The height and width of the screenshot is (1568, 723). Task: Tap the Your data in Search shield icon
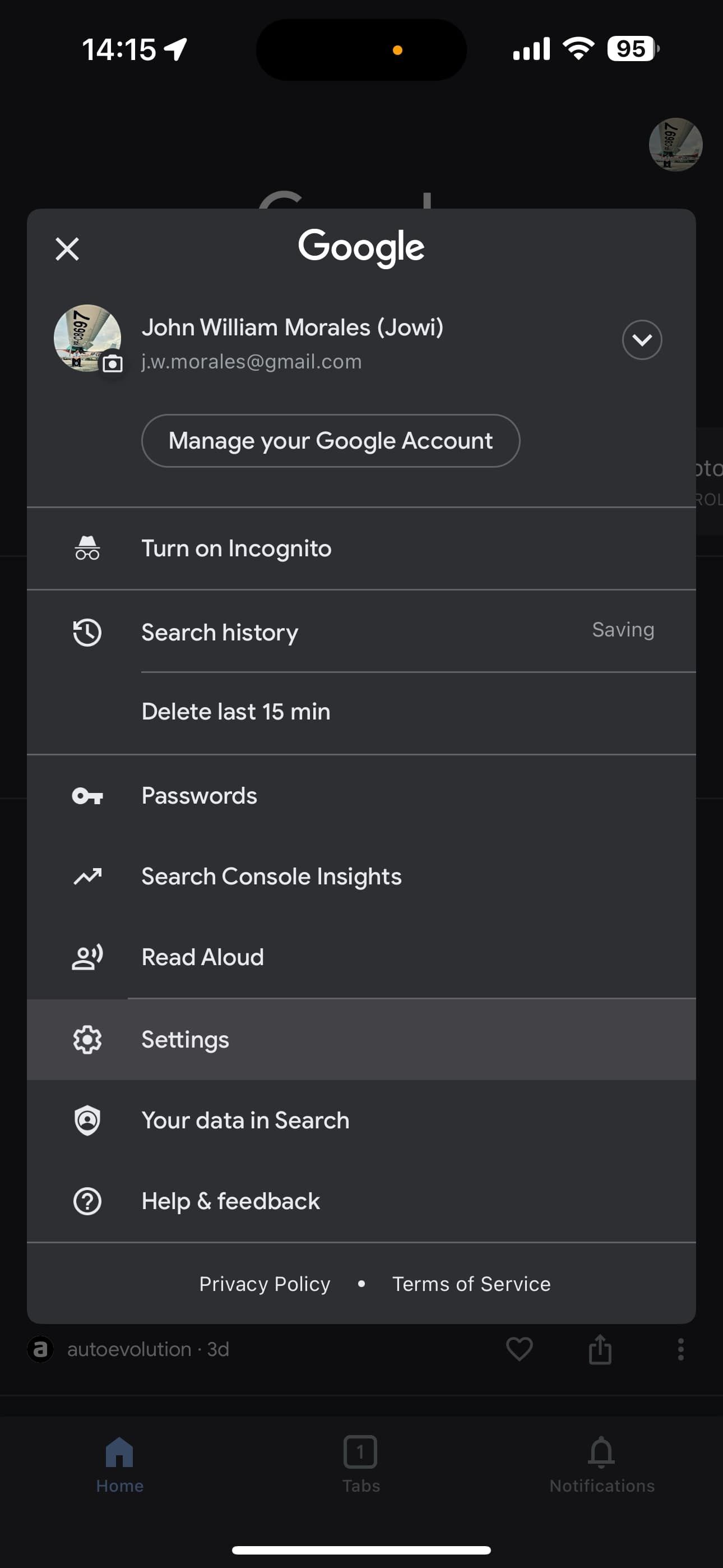[x=87, y=1120]
